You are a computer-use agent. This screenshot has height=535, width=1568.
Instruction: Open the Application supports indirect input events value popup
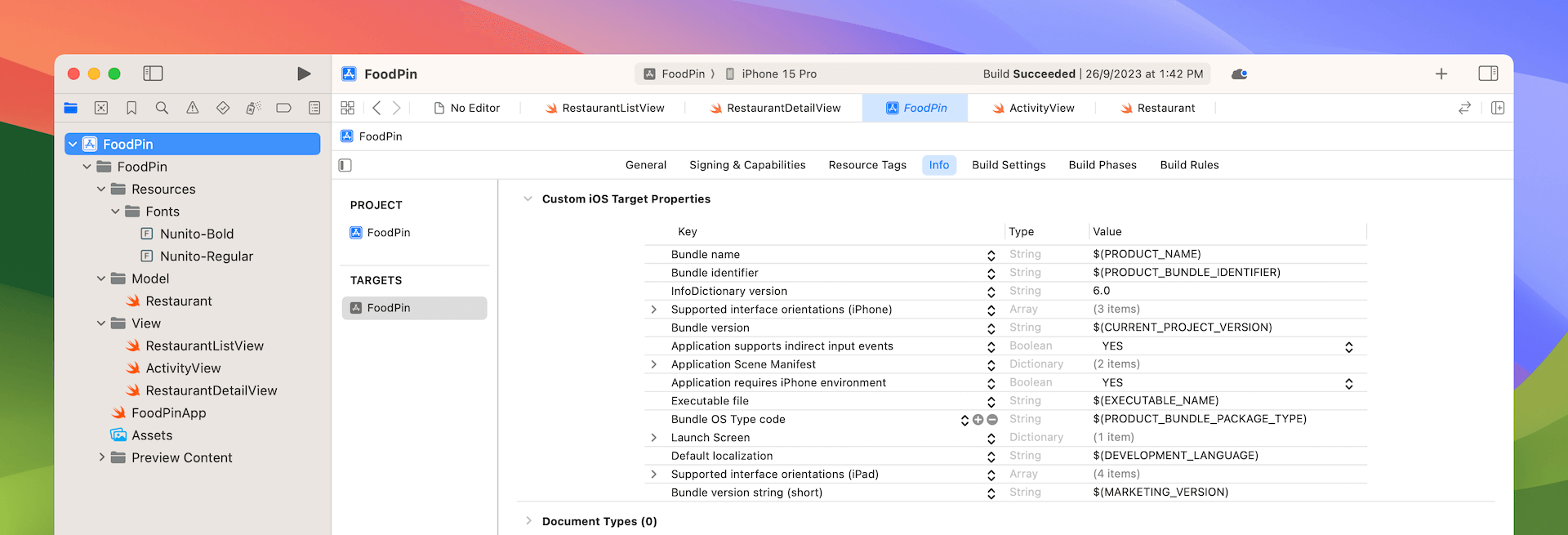point(1348,347)
